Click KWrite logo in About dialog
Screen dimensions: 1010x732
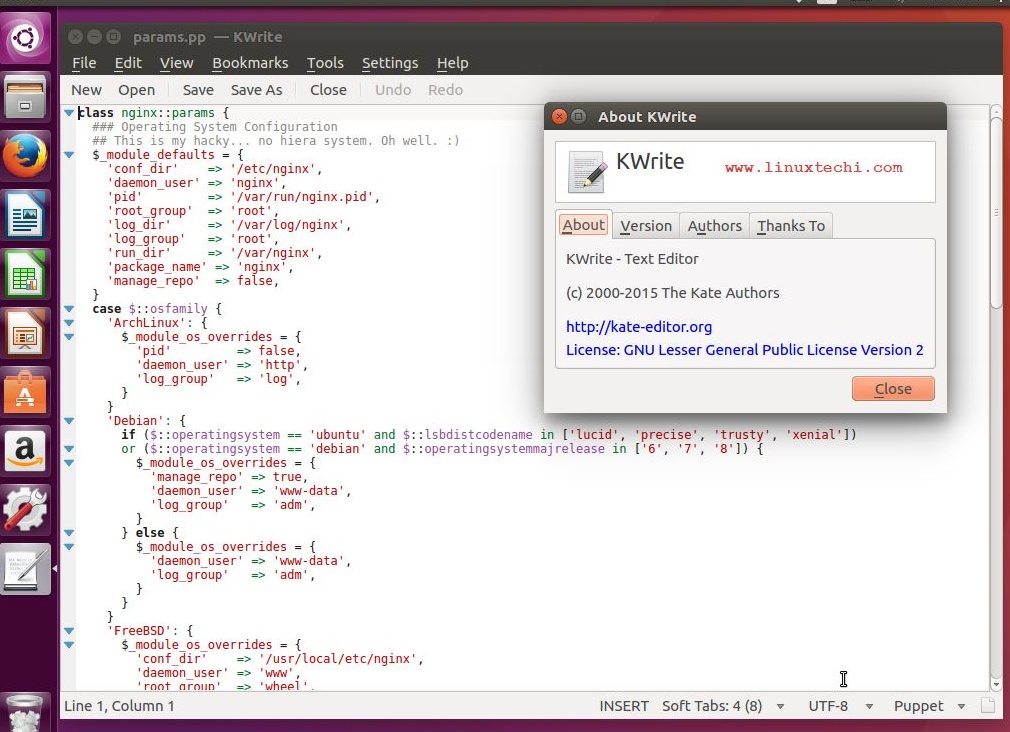[x=587, y=172]
